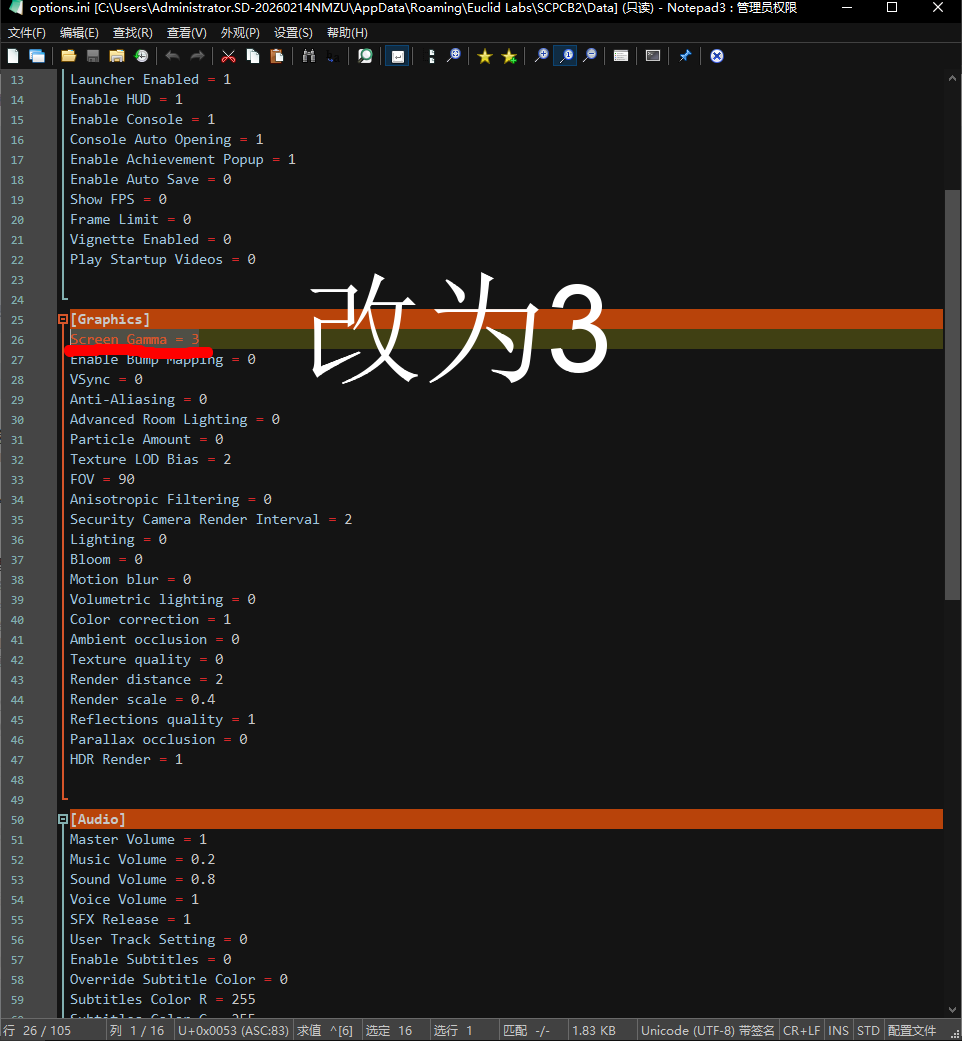Click the redo arrow icon
Screen dimensions: 962x1041
[x=197, y=56]
